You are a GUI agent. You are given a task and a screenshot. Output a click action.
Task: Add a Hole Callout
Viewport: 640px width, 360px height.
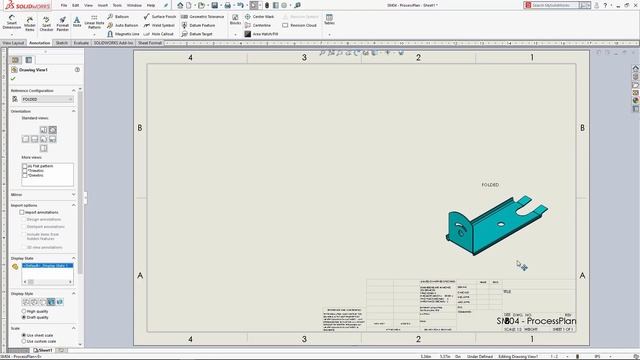point(158,34)
